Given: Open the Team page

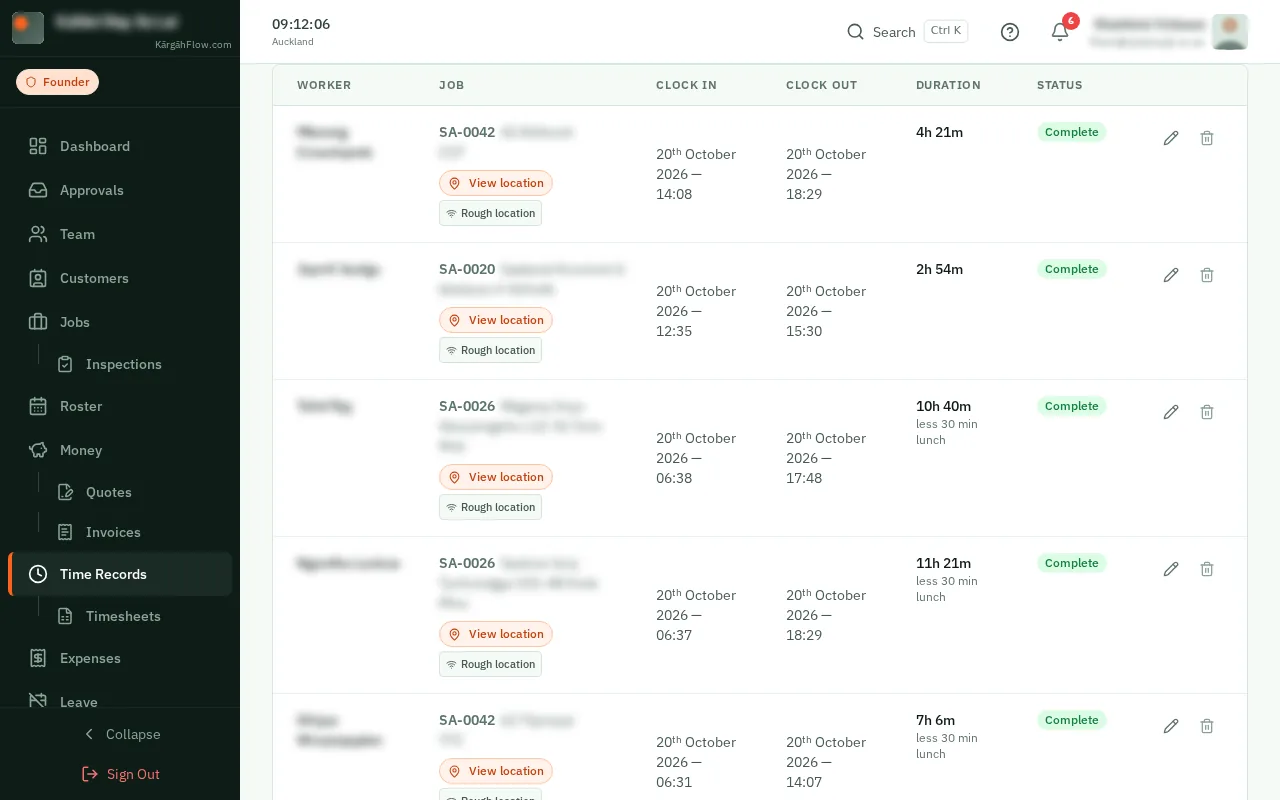Looking at the screenshot, I should [x=120, y=234].
